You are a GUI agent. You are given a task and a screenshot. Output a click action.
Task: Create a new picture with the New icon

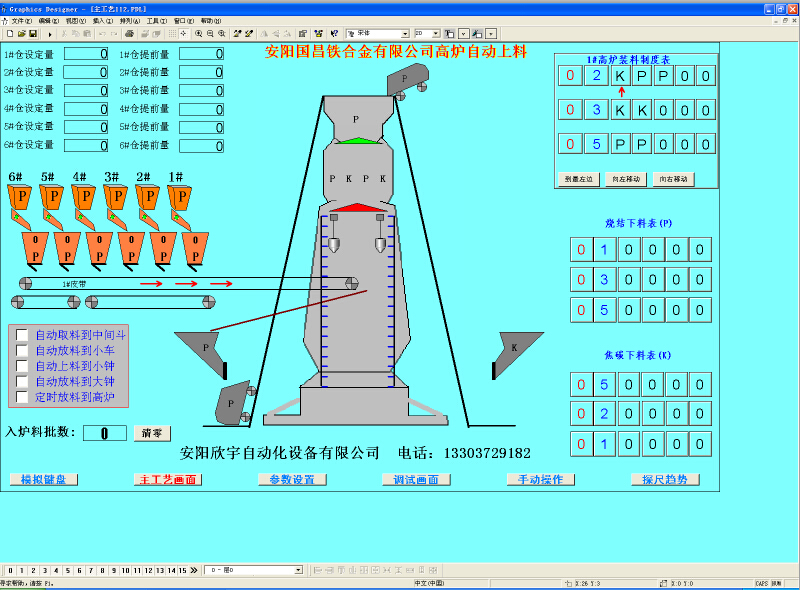(x=10, y=34)
